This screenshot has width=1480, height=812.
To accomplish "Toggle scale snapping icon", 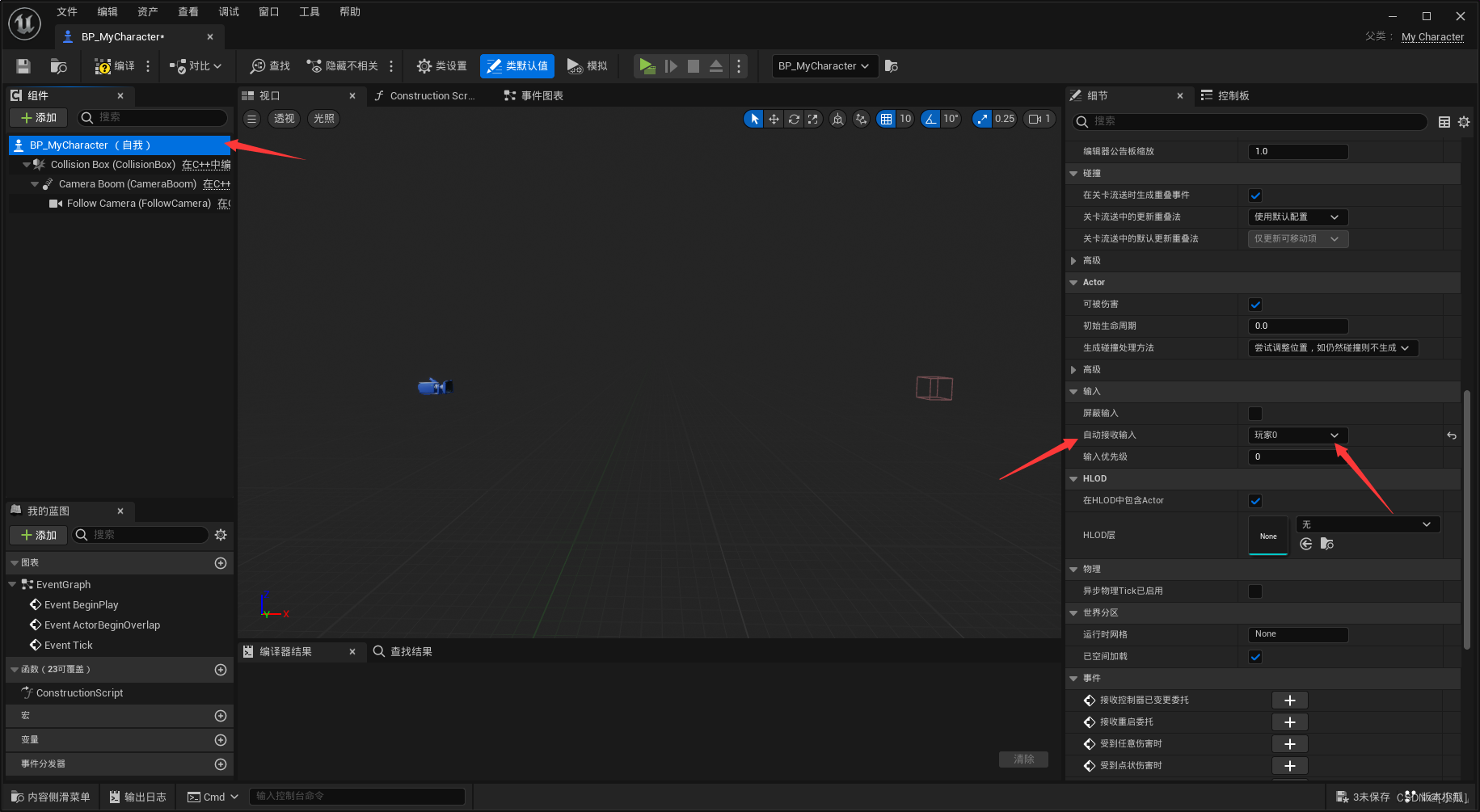I will pyautogui.click(x=982, y=119).
